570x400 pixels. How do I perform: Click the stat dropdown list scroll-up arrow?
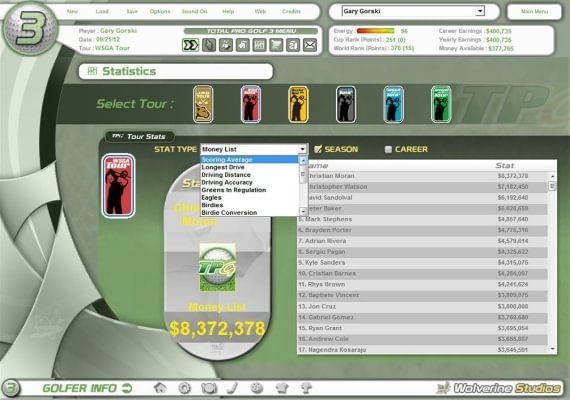tap(303, 160)
